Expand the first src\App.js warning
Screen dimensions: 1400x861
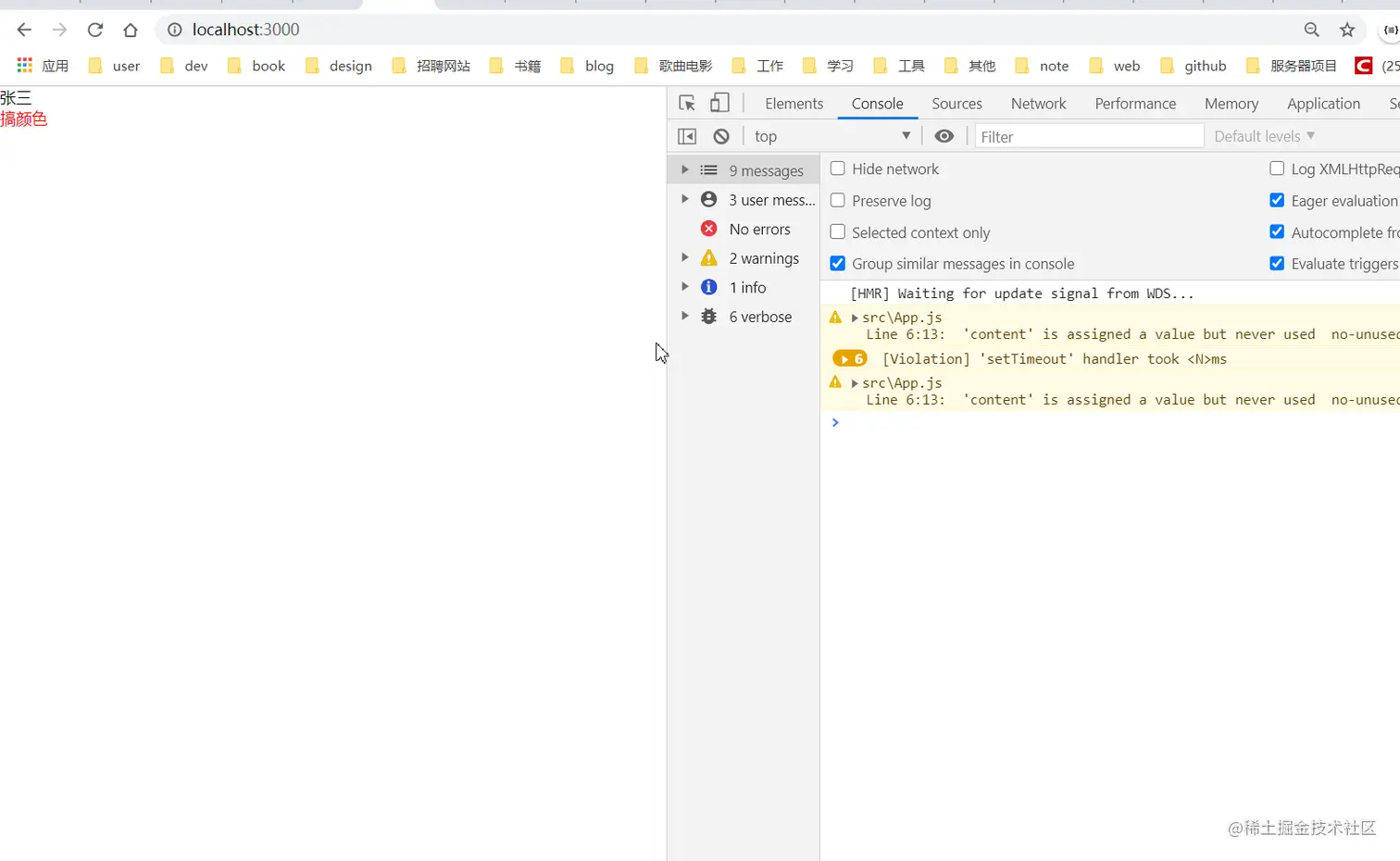click(855, 318)
